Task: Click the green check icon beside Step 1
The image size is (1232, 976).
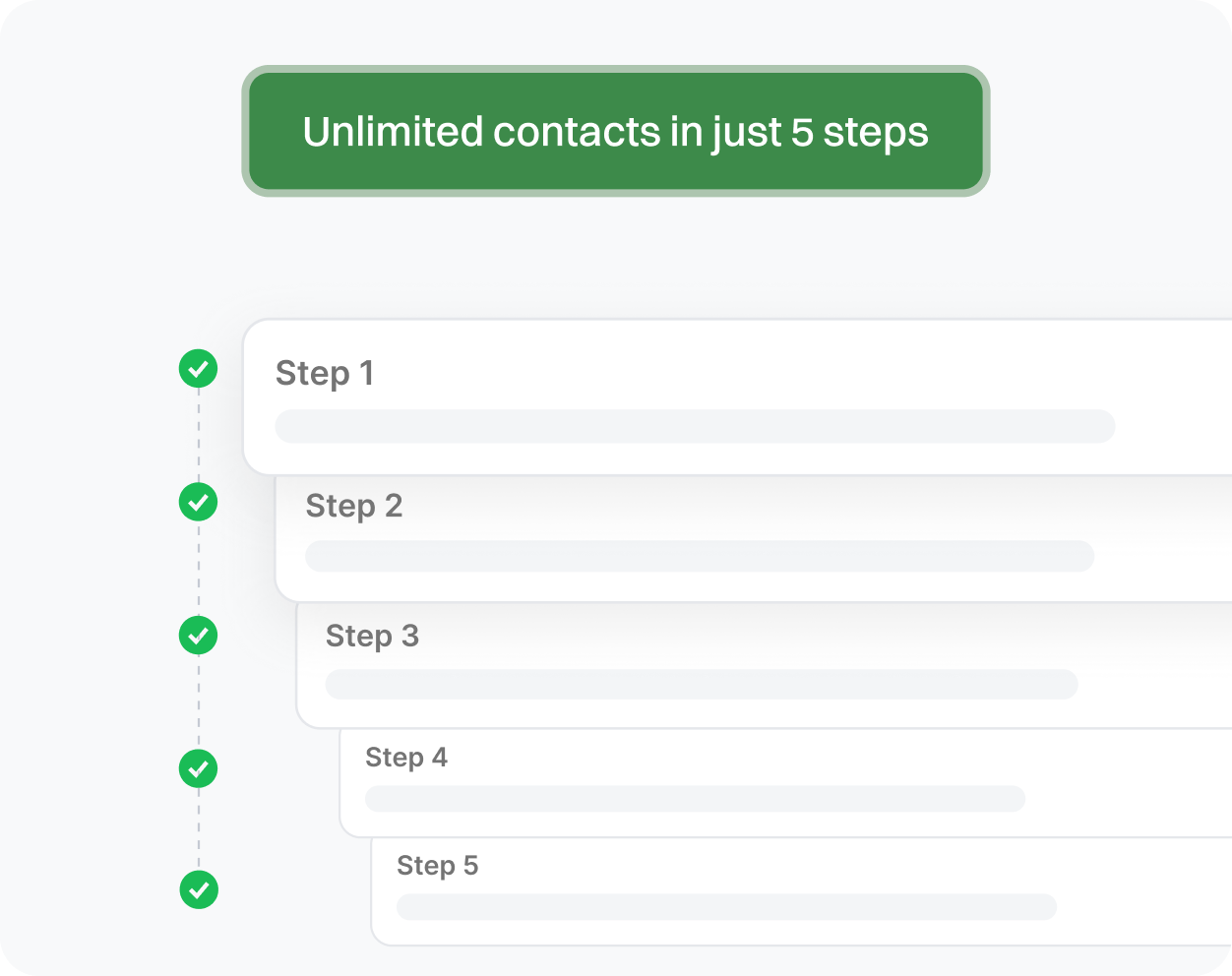Action: [199, 369]
